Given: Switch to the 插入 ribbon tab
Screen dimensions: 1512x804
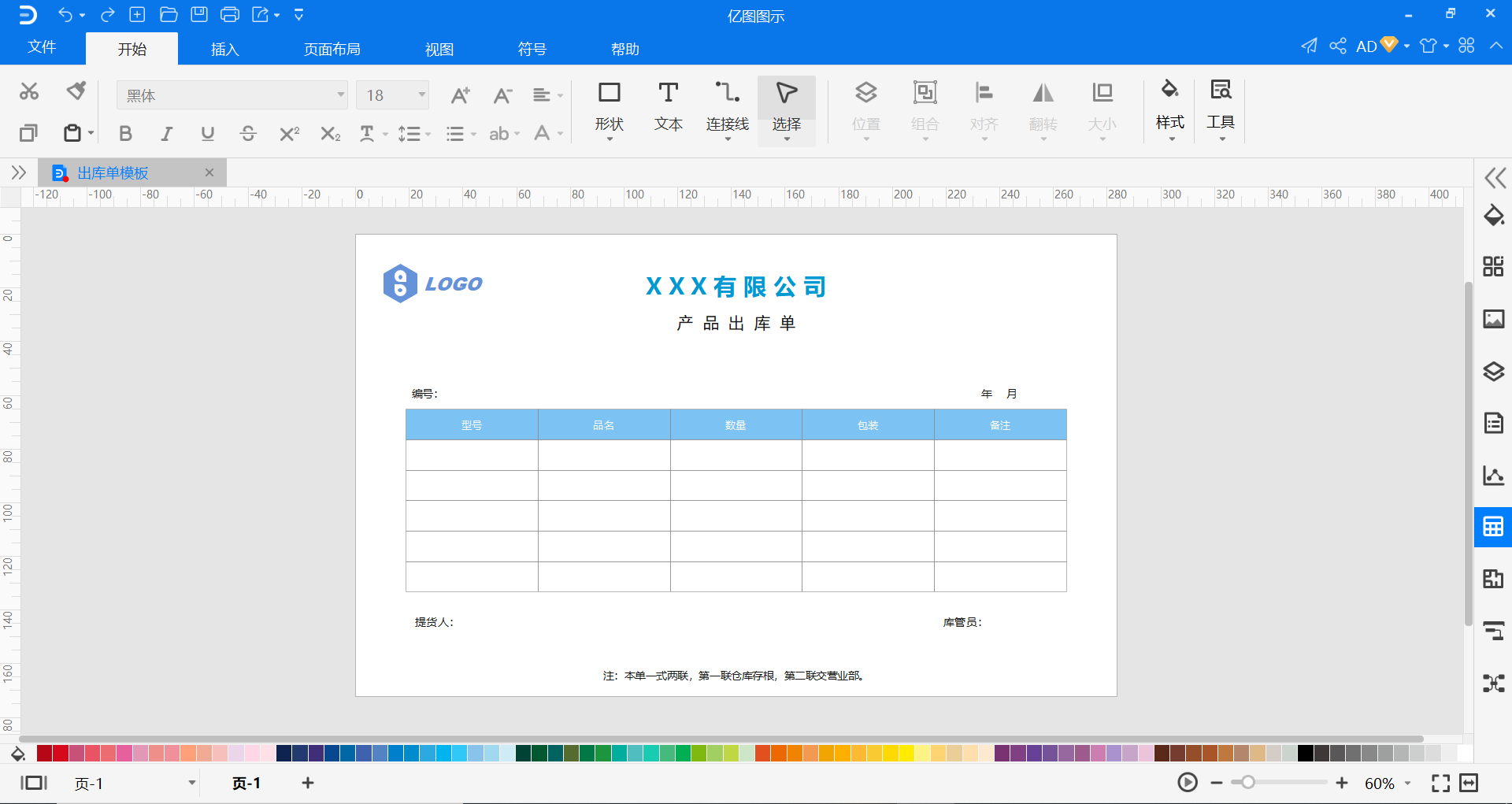Looking at the screenshot, I should tap(224, 49).
